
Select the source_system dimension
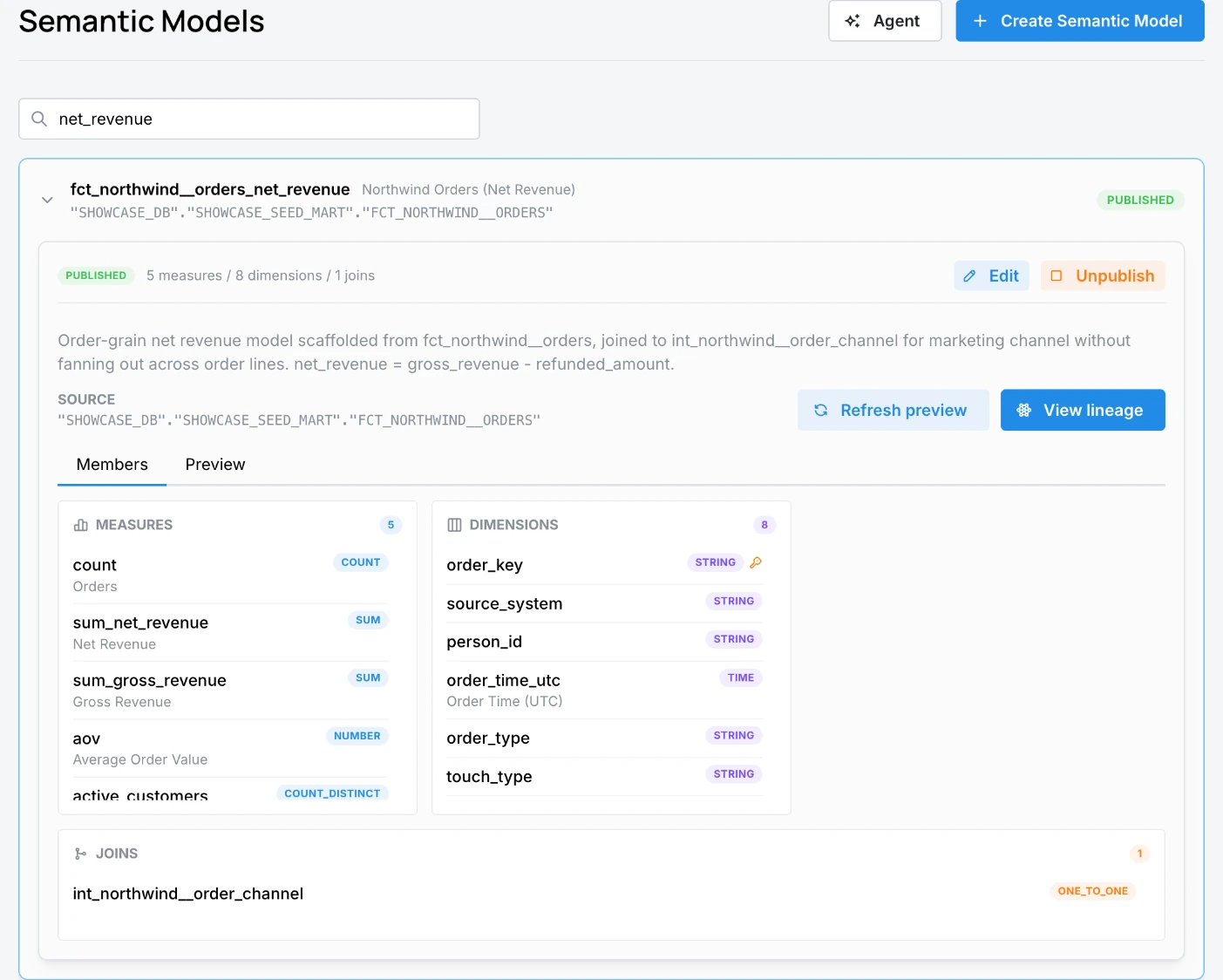click(604, 602)
